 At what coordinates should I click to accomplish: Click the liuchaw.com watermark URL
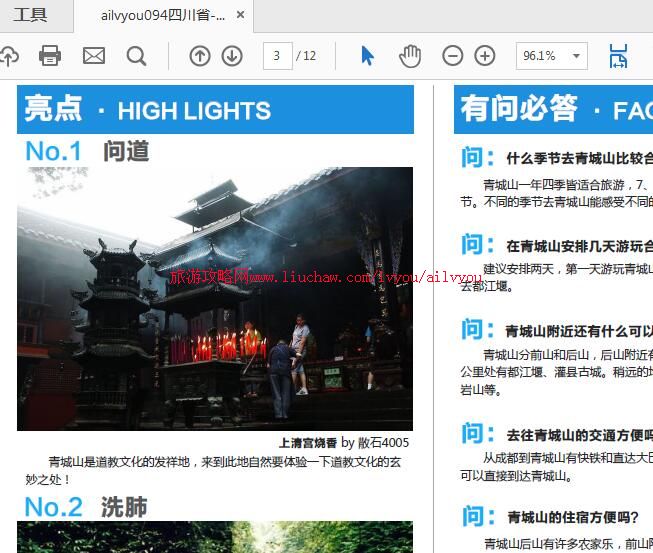[x=326, y=276]
